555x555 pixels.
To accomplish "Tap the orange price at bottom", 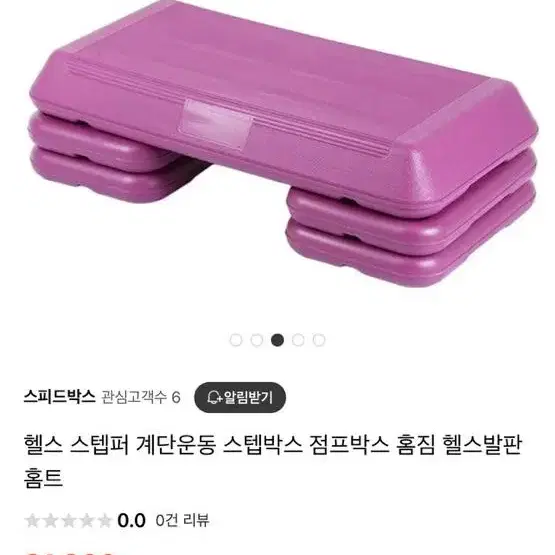I will 71,552.
